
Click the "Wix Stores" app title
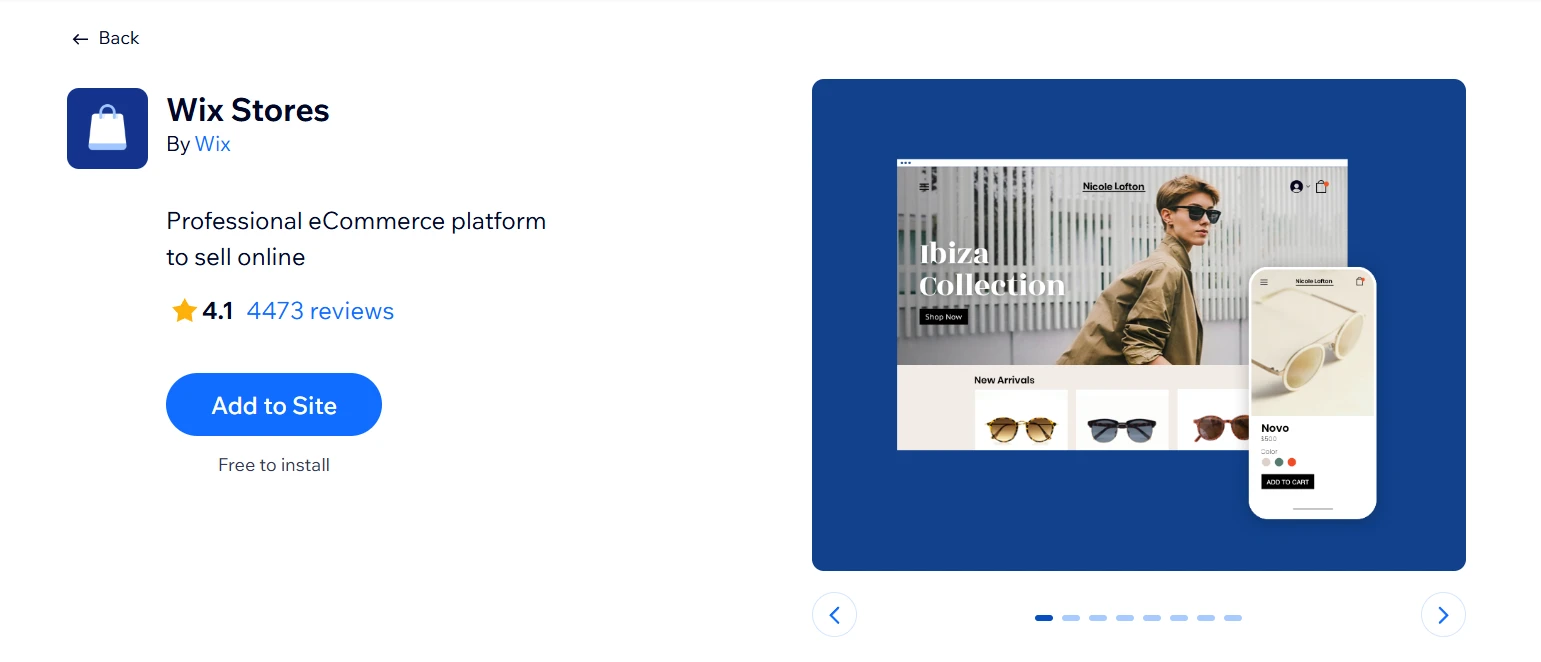pyautogui.click(x=248, y=109)
